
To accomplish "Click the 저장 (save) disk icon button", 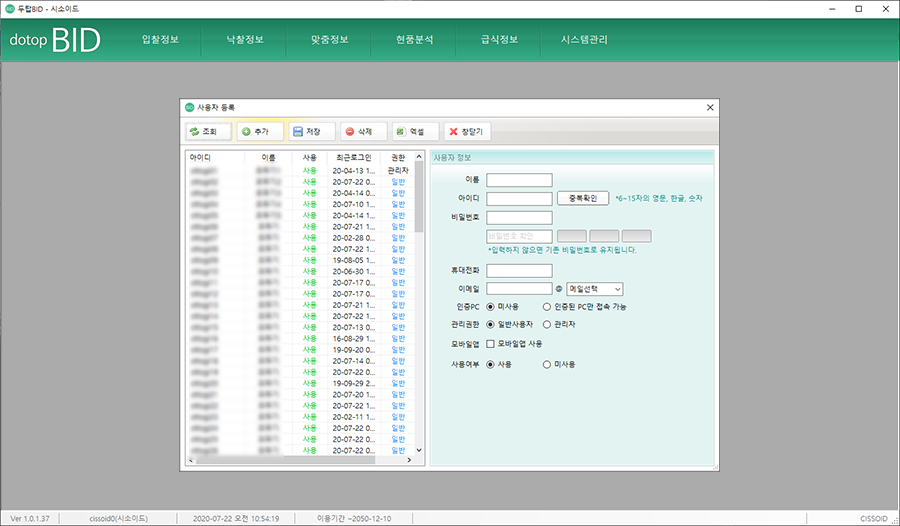I will [312, 131].
